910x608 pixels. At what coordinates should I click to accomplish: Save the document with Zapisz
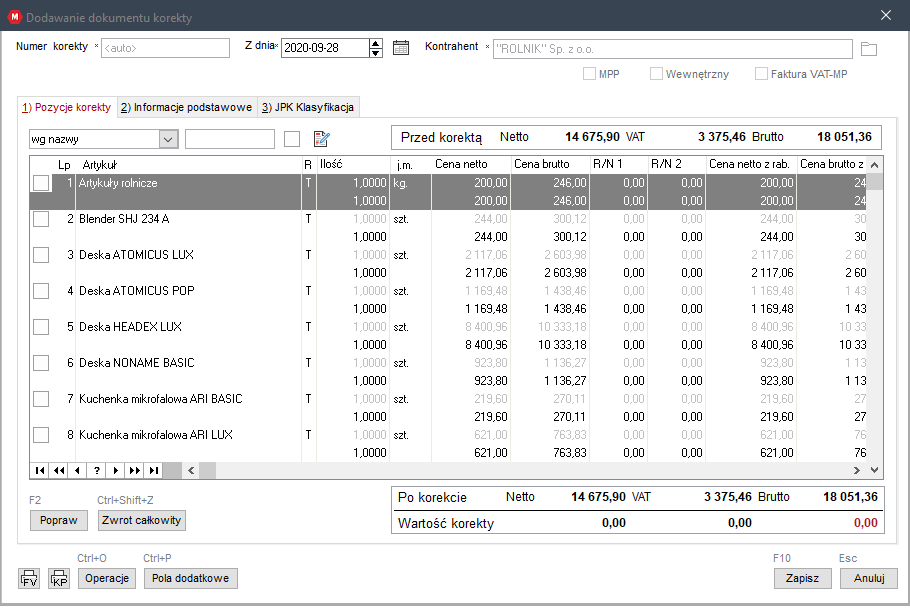coord(802,578)
